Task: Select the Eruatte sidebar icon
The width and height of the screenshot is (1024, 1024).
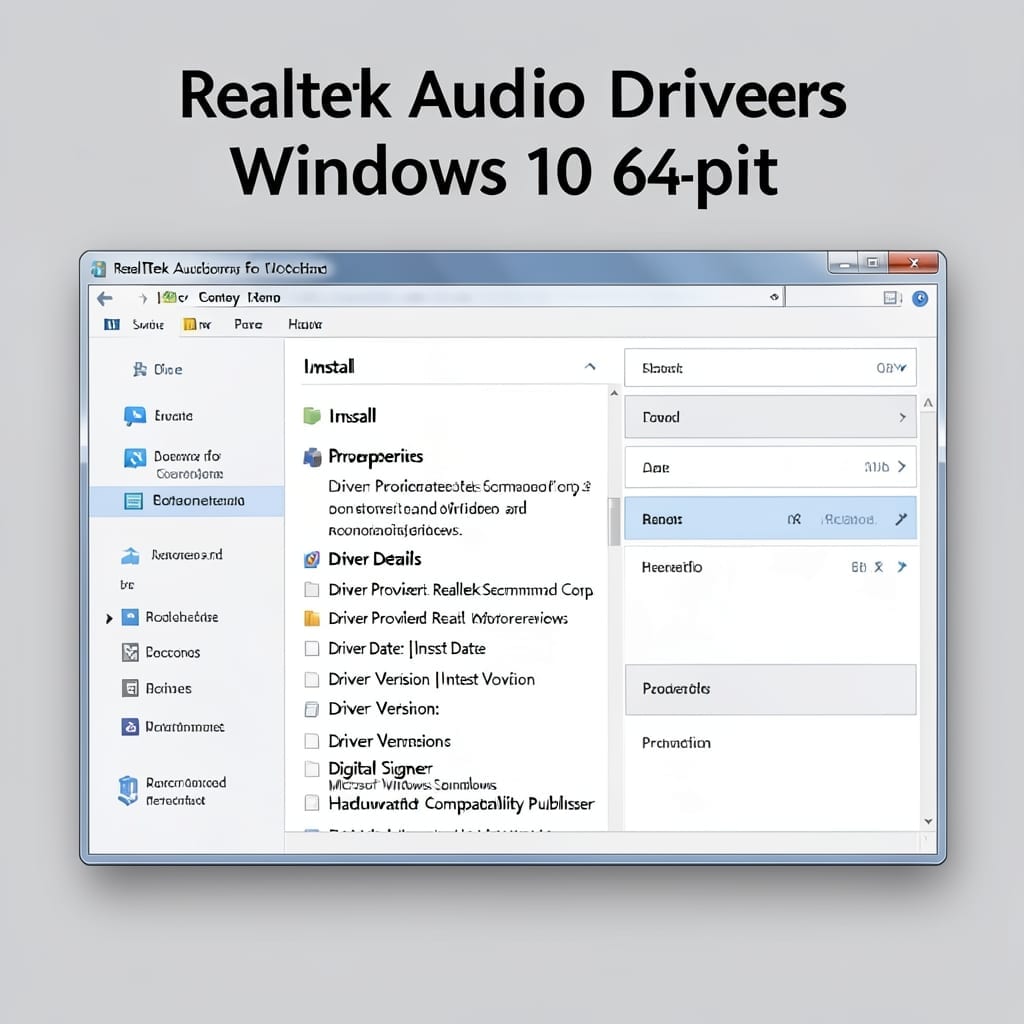Action: 135,416
